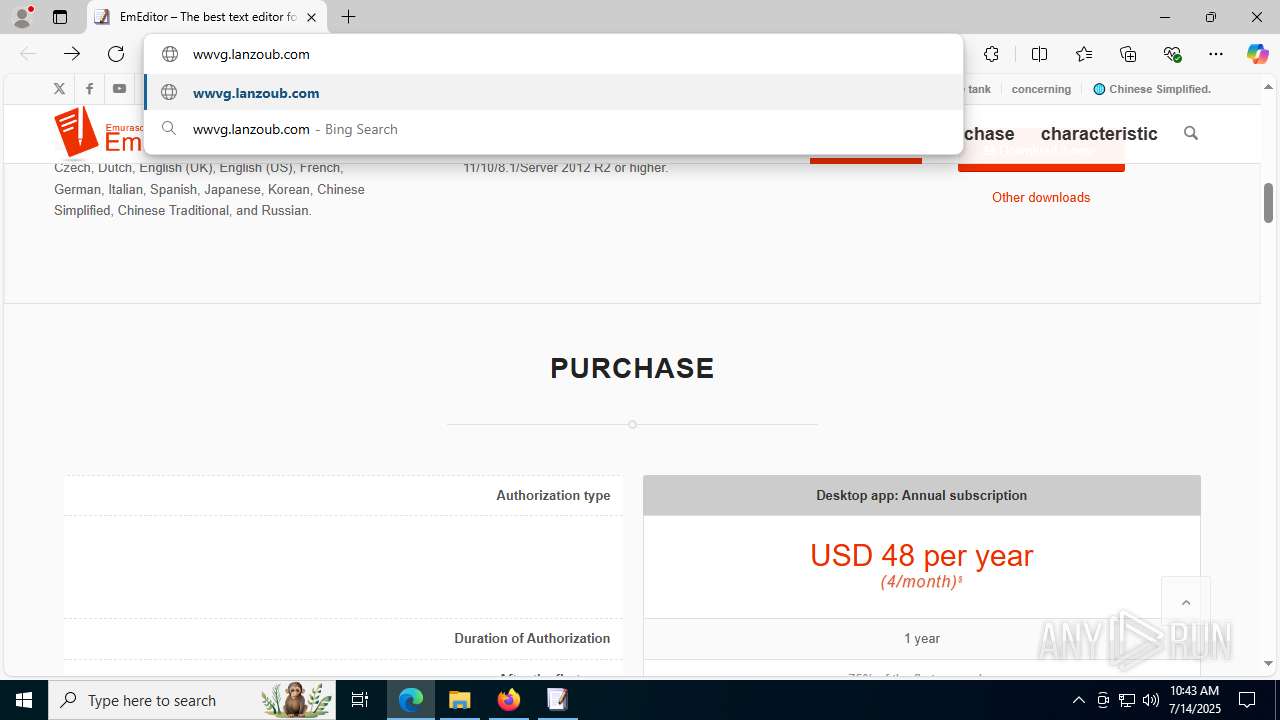Click the scroll-to-top chevron button
The height and width of the screenshot is (720, 1280).
1186,602
